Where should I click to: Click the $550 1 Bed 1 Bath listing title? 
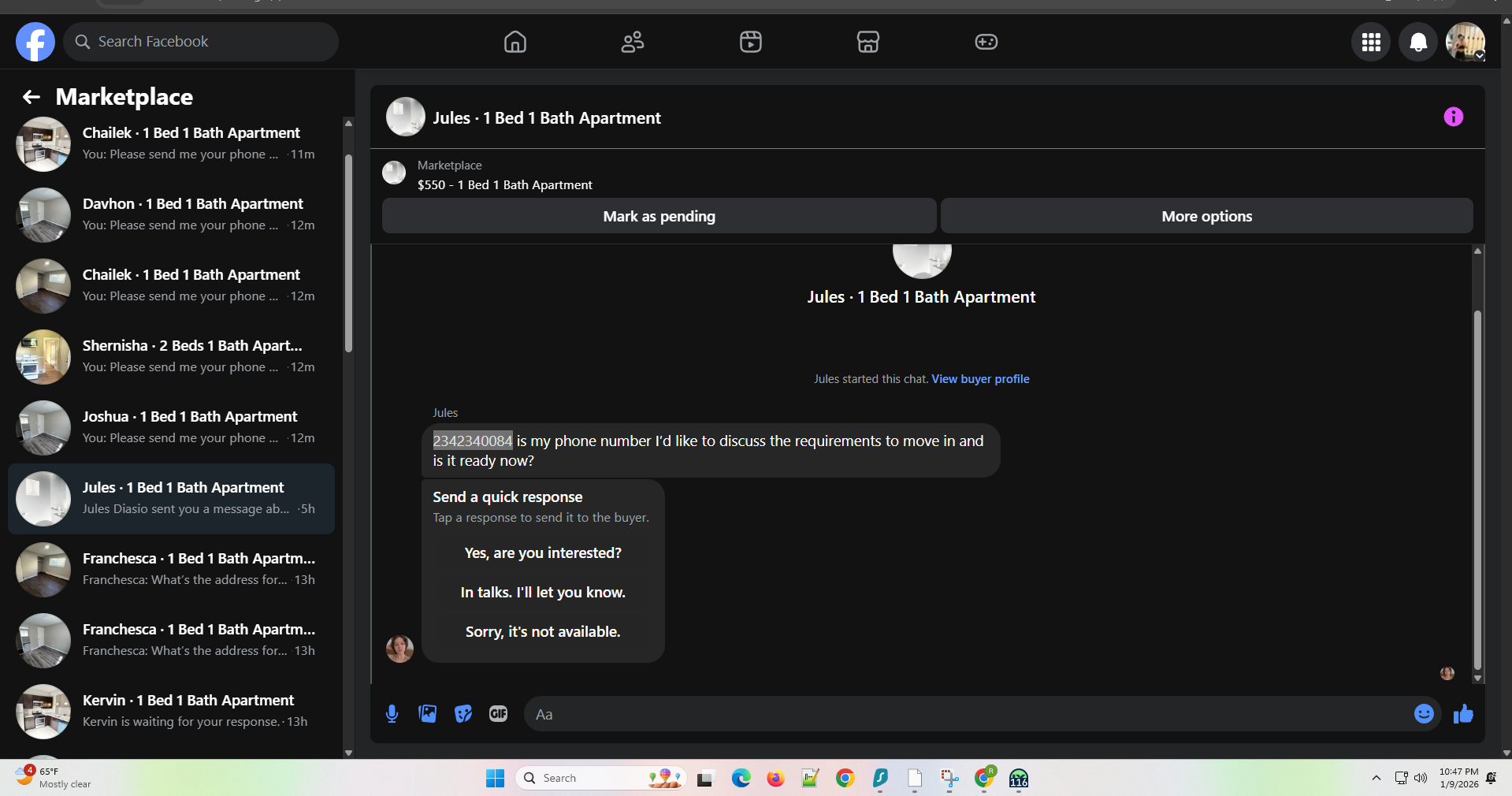tap(505, 185)
